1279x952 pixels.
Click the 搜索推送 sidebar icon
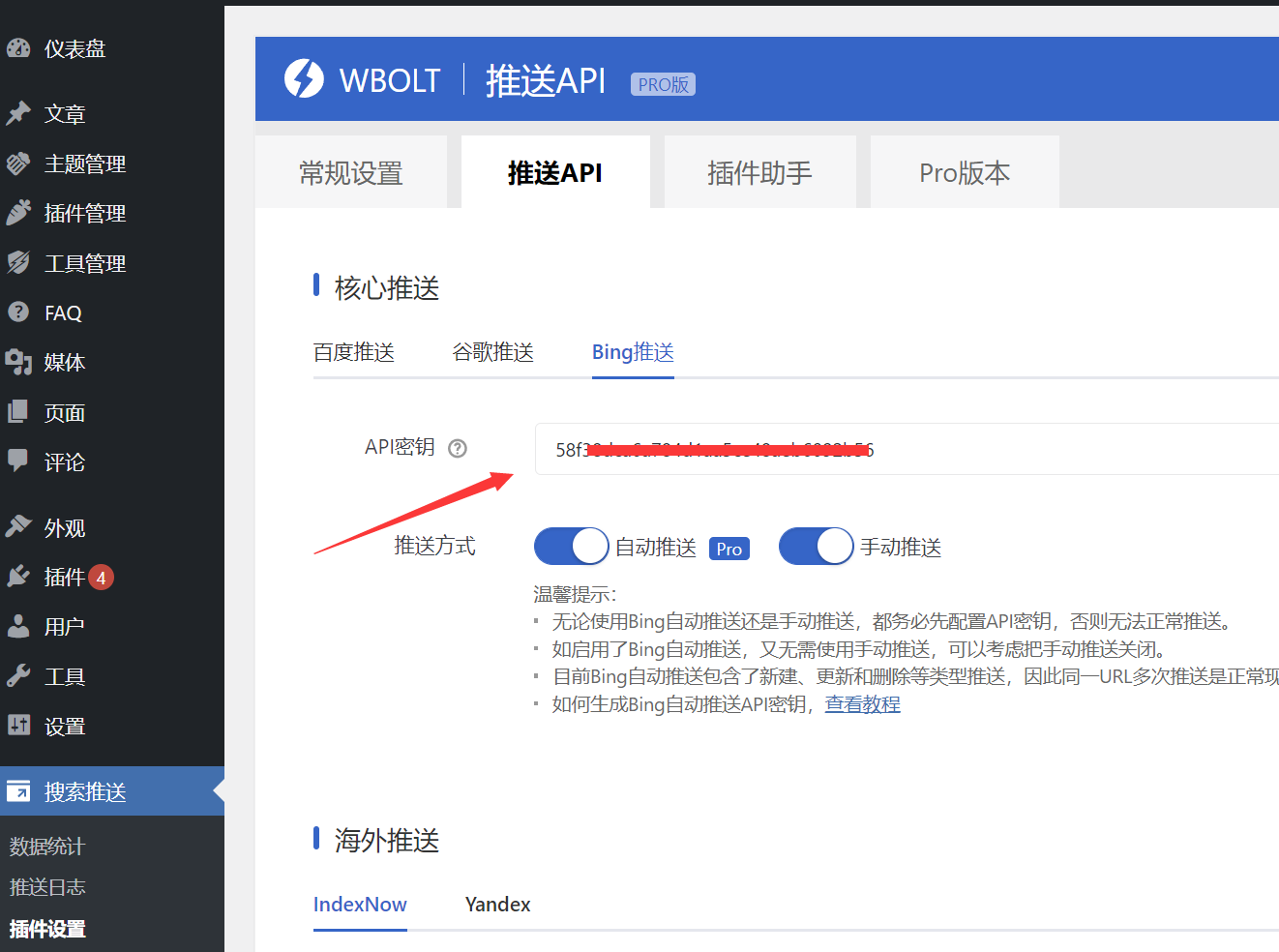coord(19,790)
